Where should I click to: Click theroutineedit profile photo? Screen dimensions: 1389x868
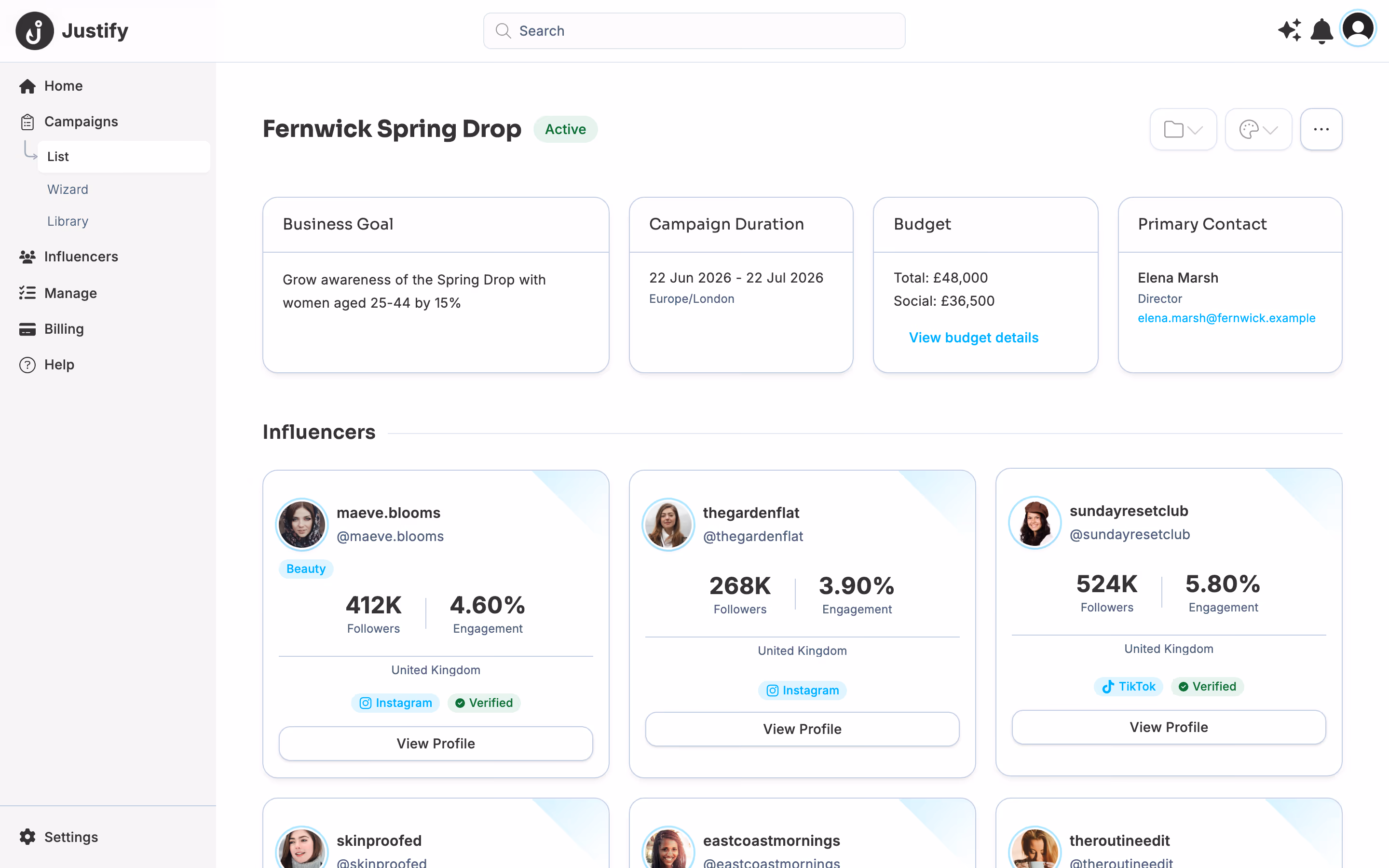coord(1035,848)
